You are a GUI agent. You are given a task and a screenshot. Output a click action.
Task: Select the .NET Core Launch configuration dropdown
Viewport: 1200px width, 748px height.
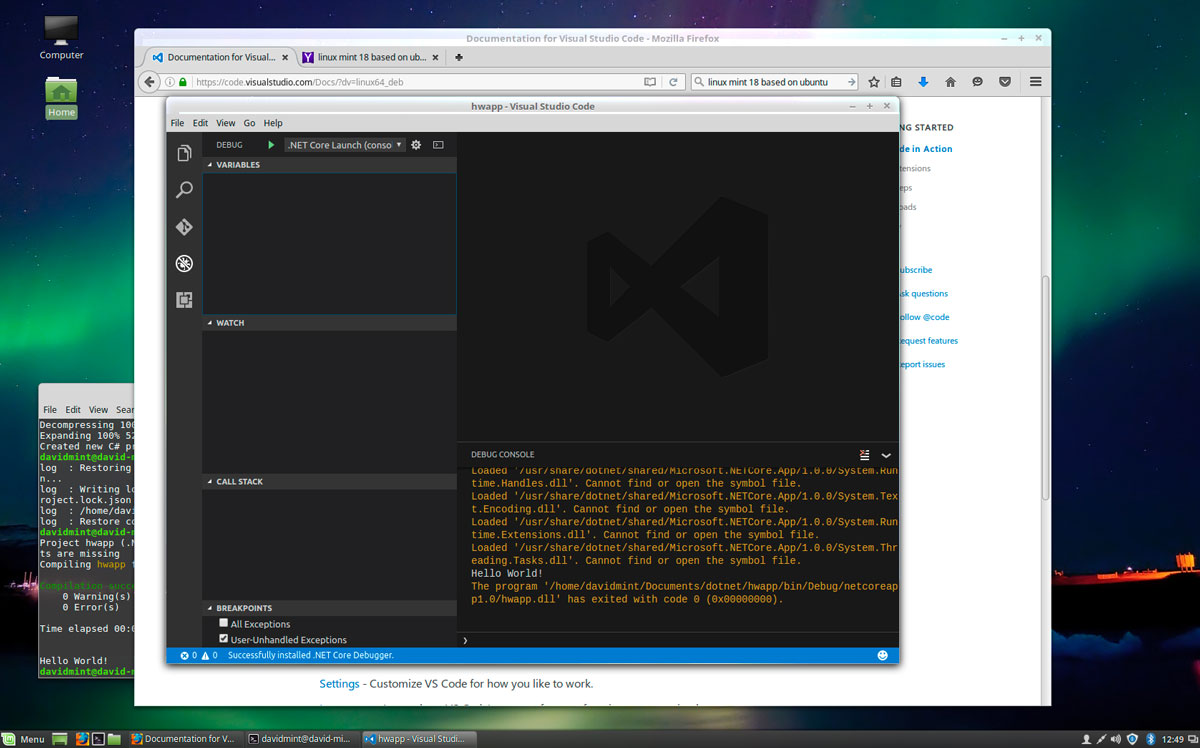tap(345, 145)
